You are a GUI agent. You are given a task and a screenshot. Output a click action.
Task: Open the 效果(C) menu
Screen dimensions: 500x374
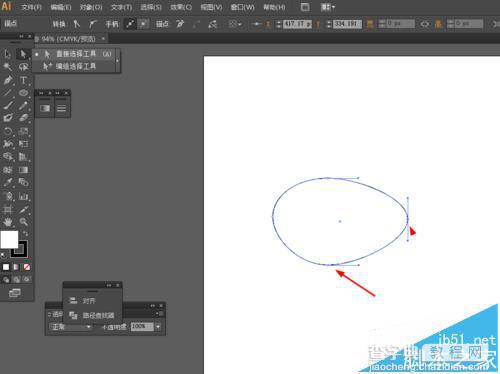(181, 7)
